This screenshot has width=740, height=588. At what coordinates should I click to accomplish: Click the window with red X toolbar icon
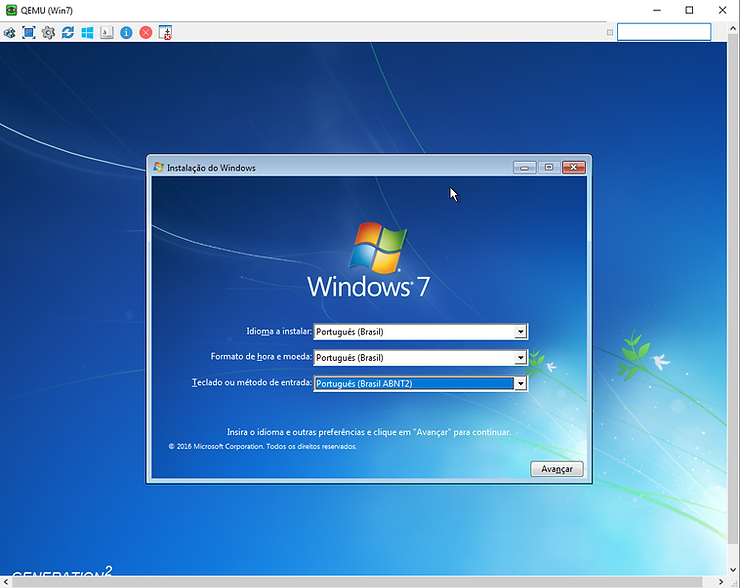coord(165,33)
